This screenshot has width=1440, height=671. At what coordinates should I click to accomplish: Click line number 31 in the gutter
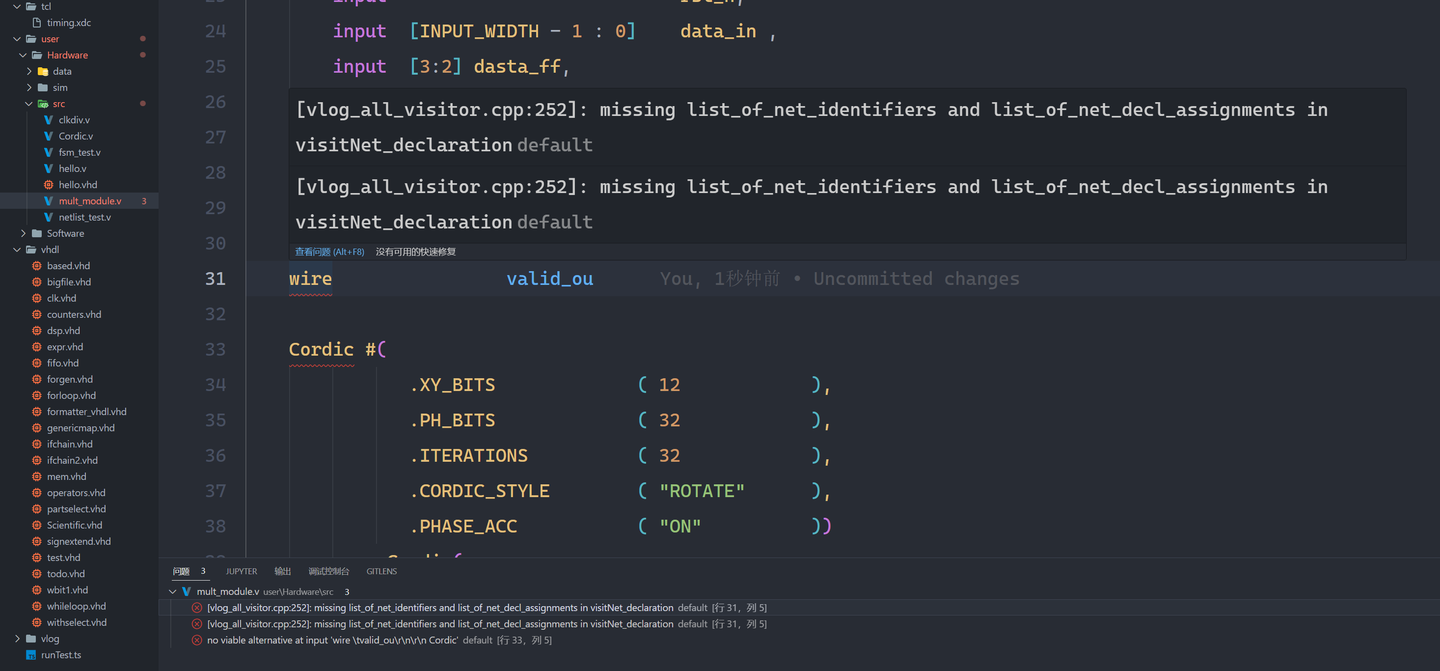click(215, 278)
